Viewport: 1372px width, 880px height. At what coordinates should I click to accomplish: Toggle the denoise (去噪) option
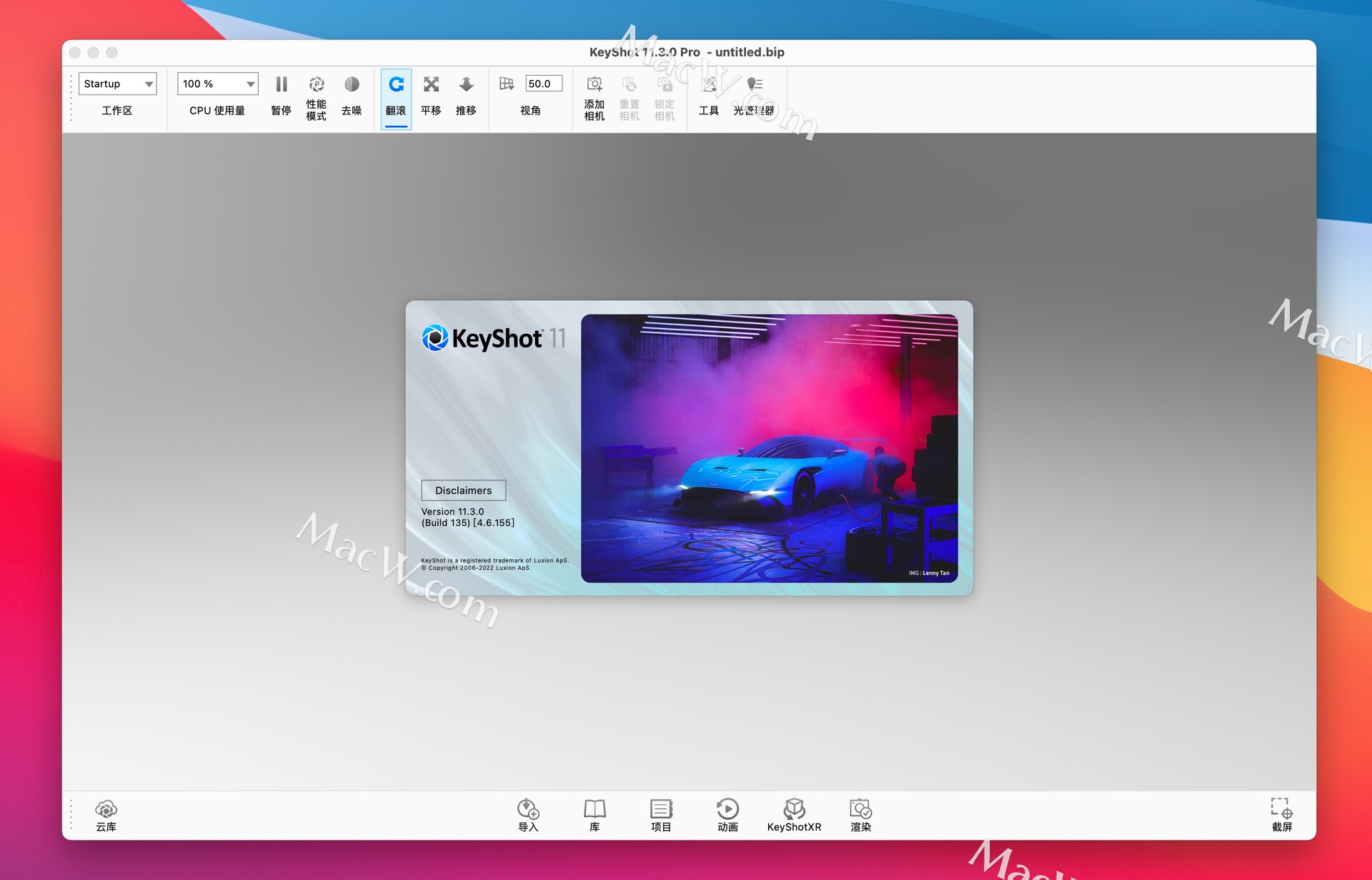tap(352, 97)
